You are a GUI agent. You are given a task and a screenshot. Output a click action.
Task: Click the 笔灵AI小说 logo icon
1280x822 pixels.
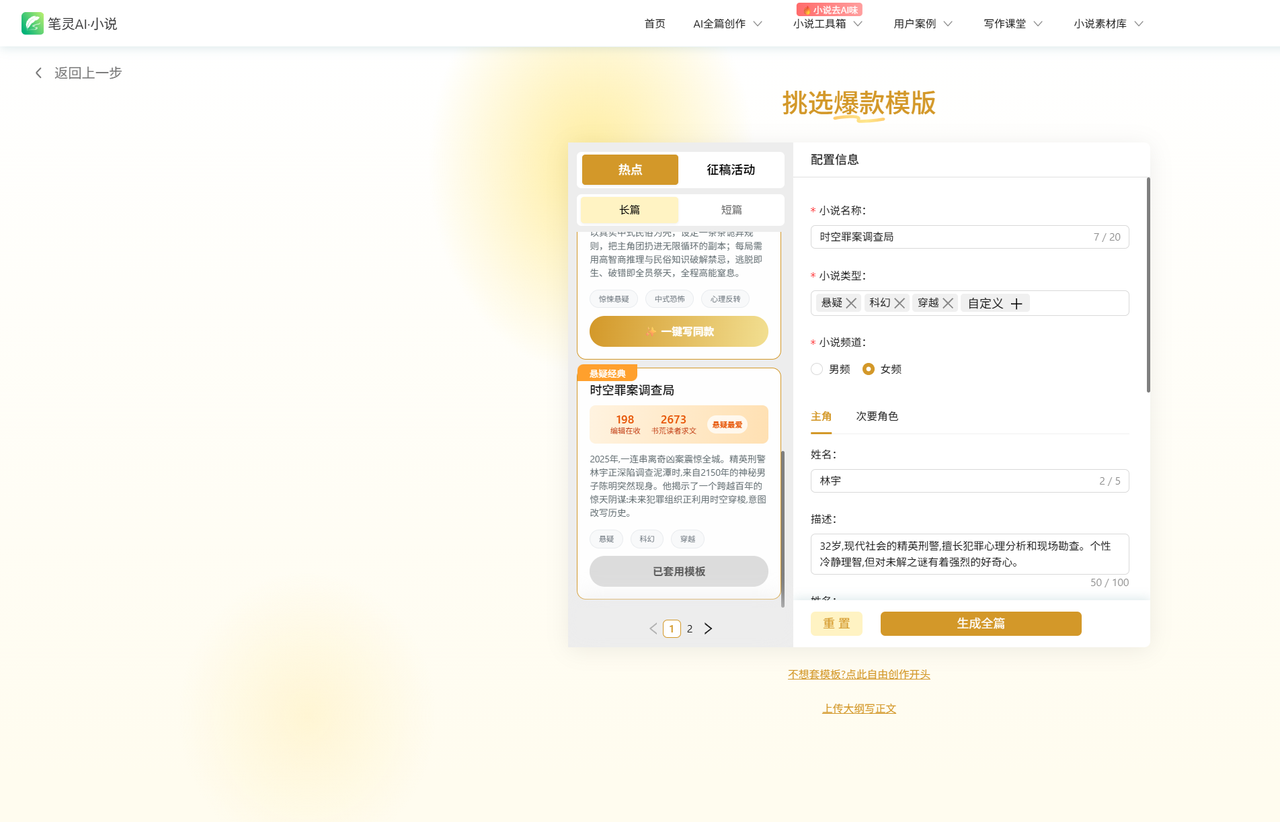coord(33,23)
